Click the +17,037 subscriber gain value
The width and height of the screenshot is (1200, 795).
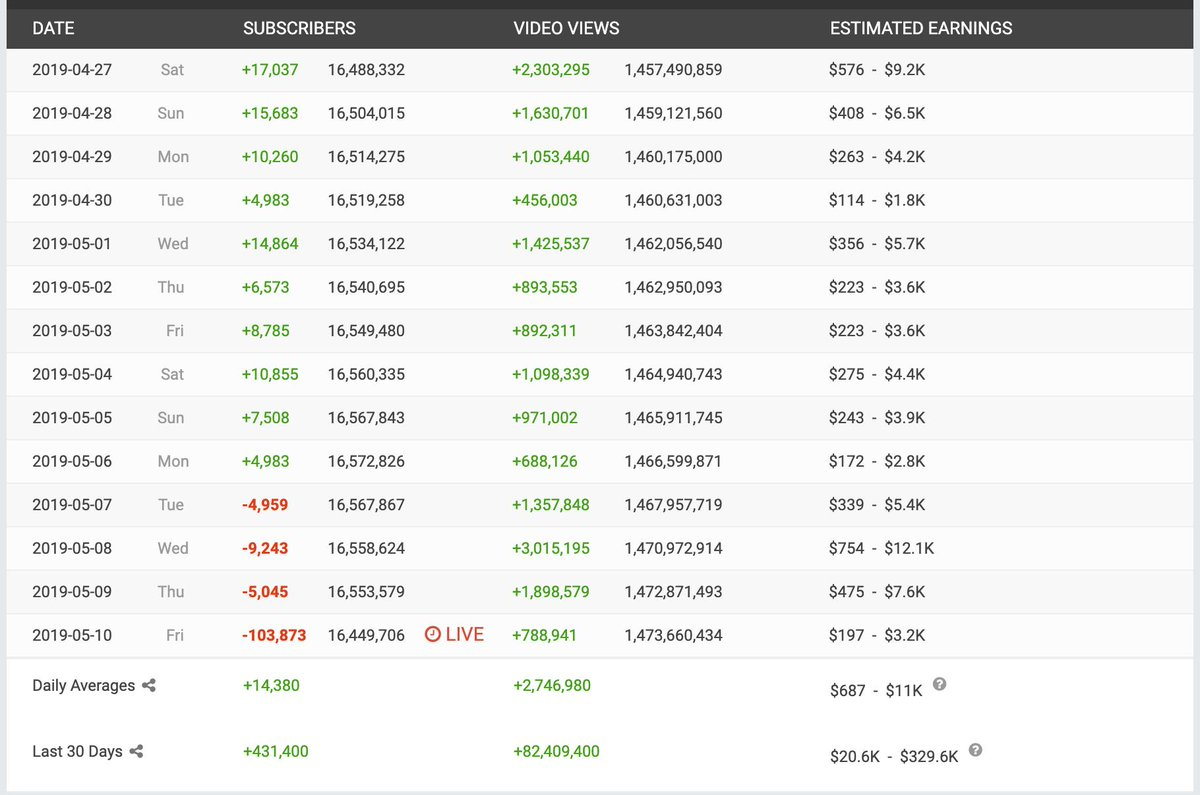(x=270, y=70)
